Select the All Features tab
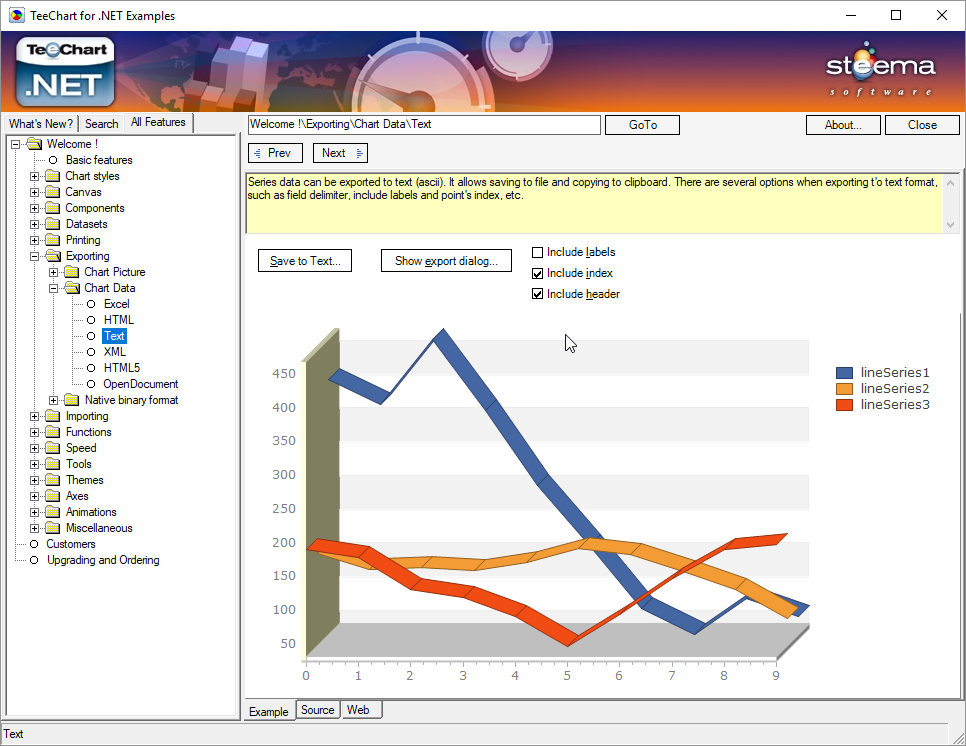This screenshot has width=966, height=746. [x=158, y=123]
